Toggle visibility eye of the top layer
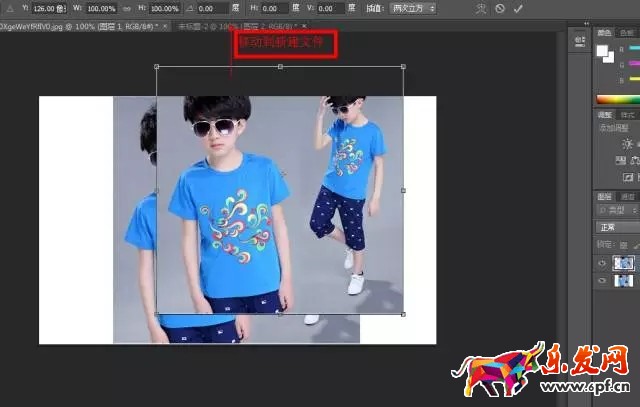Screen dimensions: 640x407 602,263
